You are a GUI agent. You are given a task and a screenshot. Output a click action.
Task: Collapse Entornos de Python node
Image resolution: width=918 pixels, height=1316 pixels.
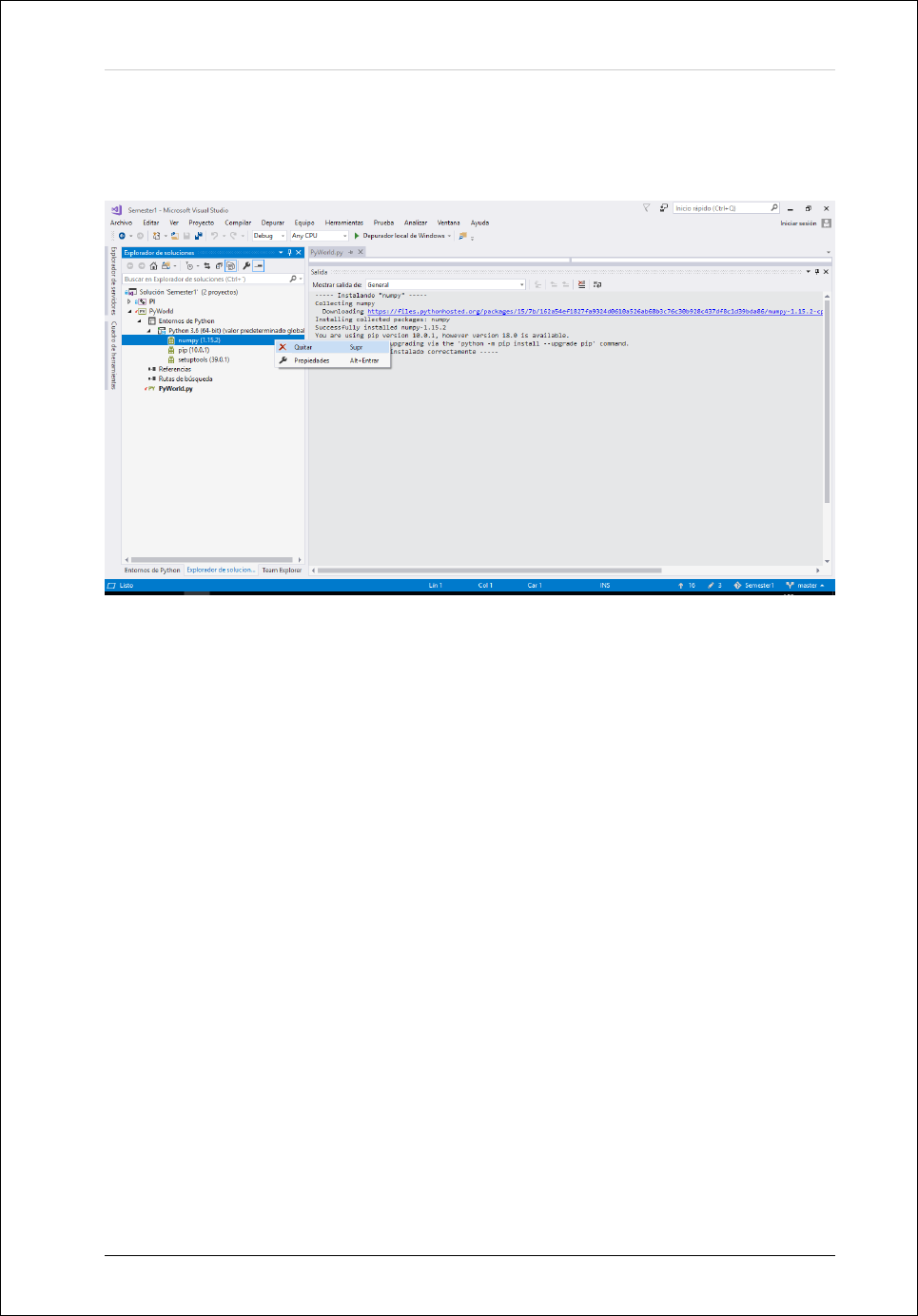[x=140, y=321]
